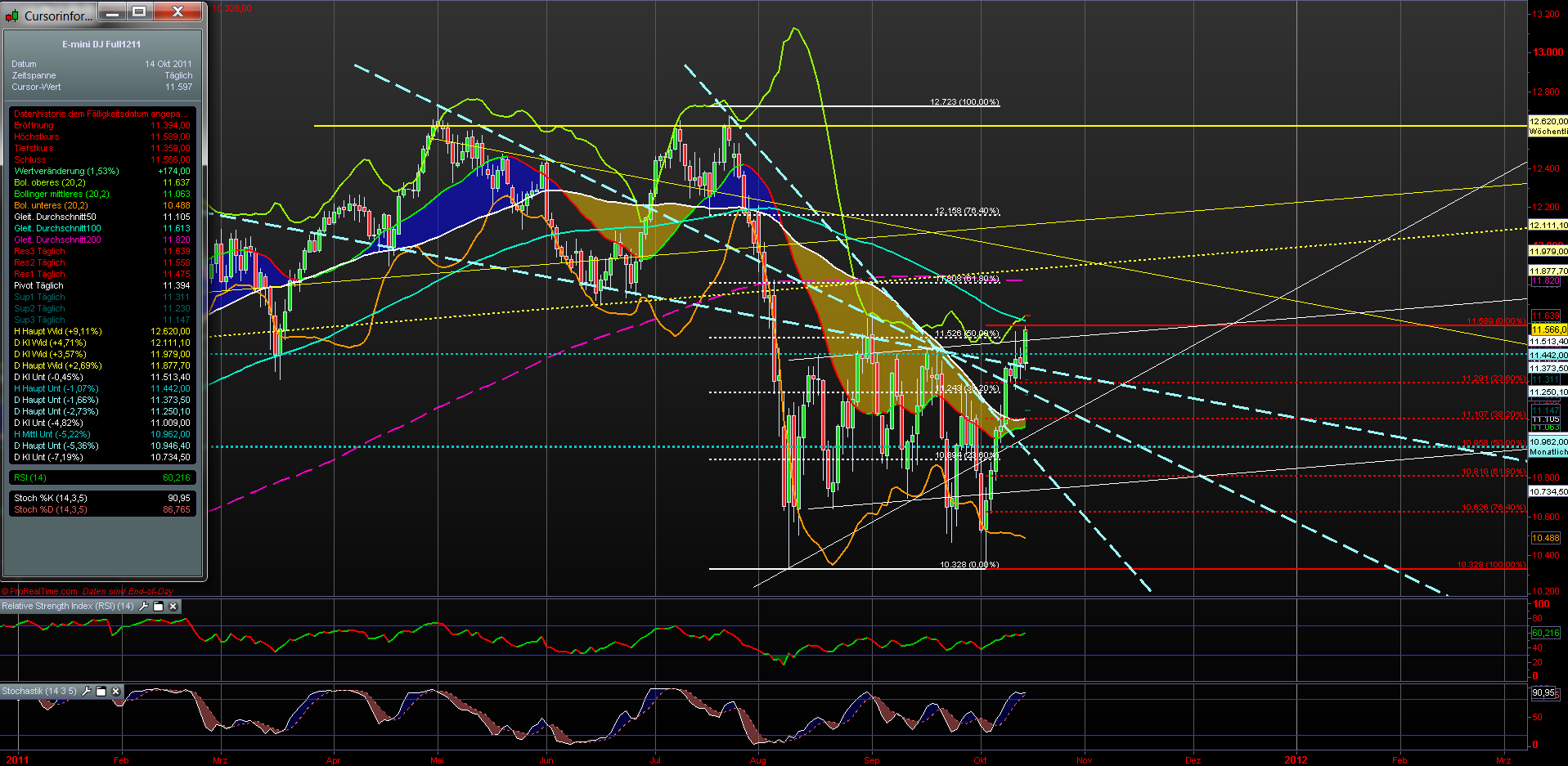The height and width of the screenshot is (766, 1568).
Task: Duplicate the RSI panel using the window icon
Action: click(x=159, y=606)
